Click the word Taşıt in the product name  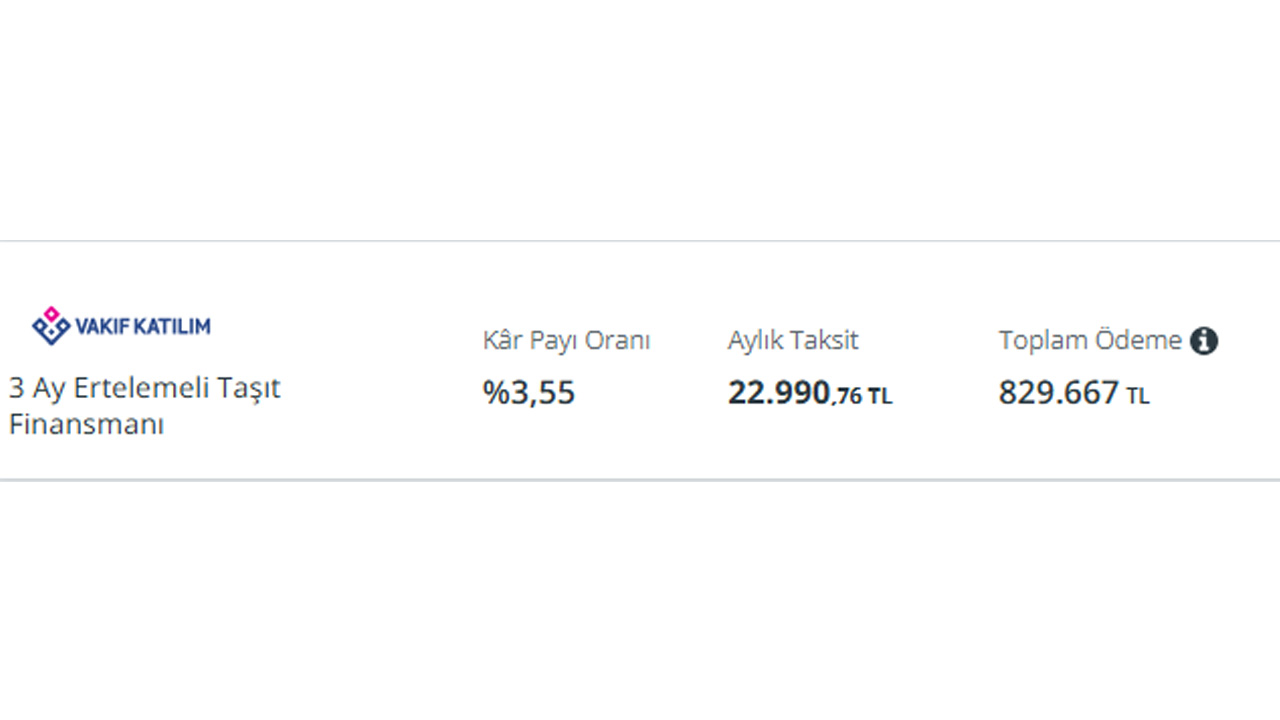(x=248, y=388)
